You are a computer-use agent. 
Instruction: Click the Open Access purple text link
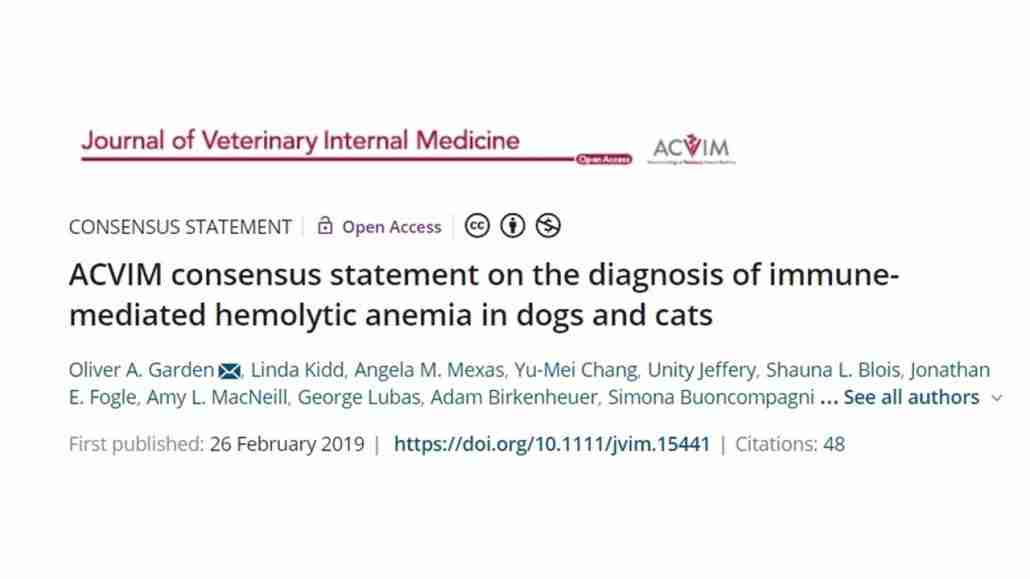click(392, 227)
